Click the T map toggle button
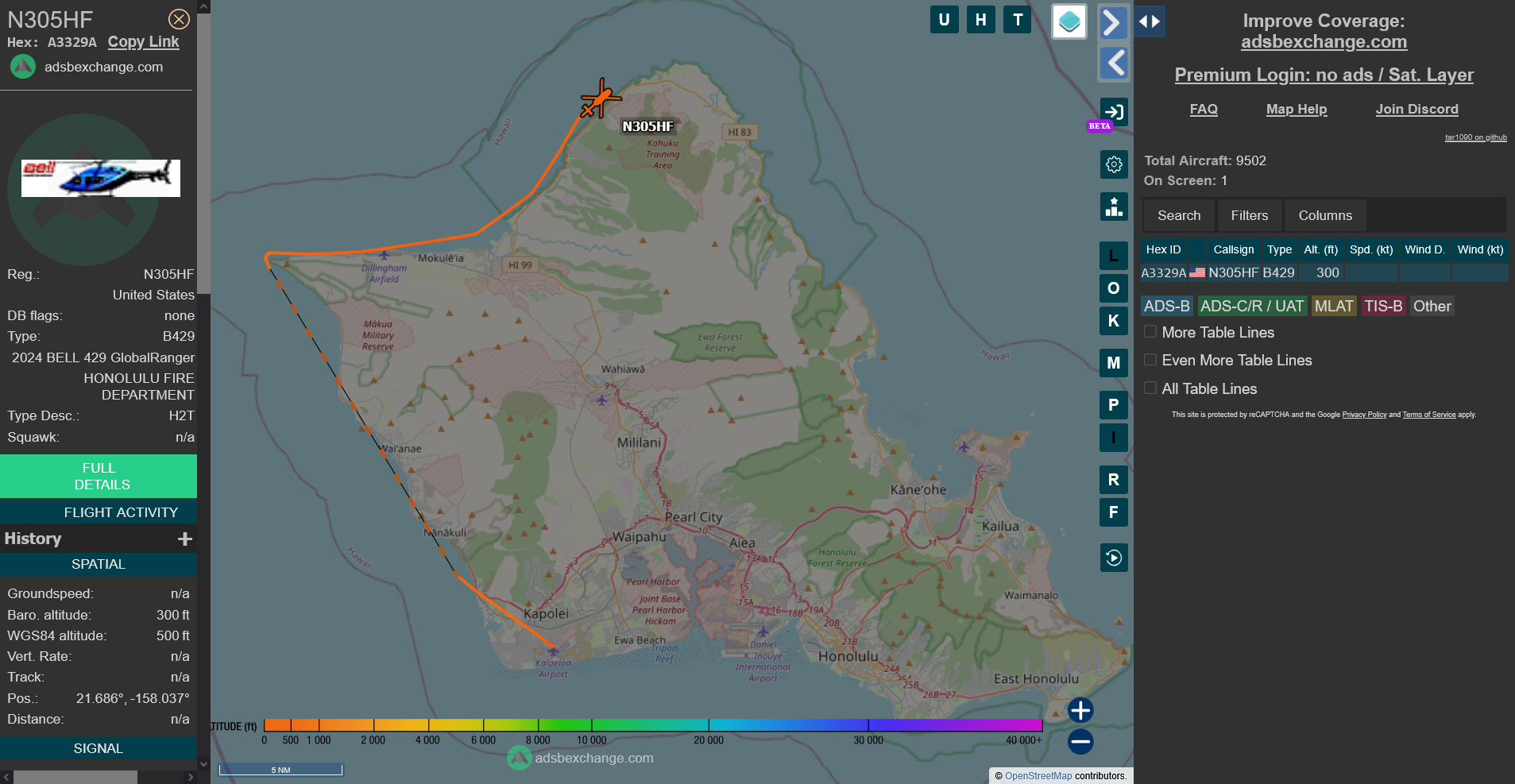 pyautogui.click(x=1018, y=20)
